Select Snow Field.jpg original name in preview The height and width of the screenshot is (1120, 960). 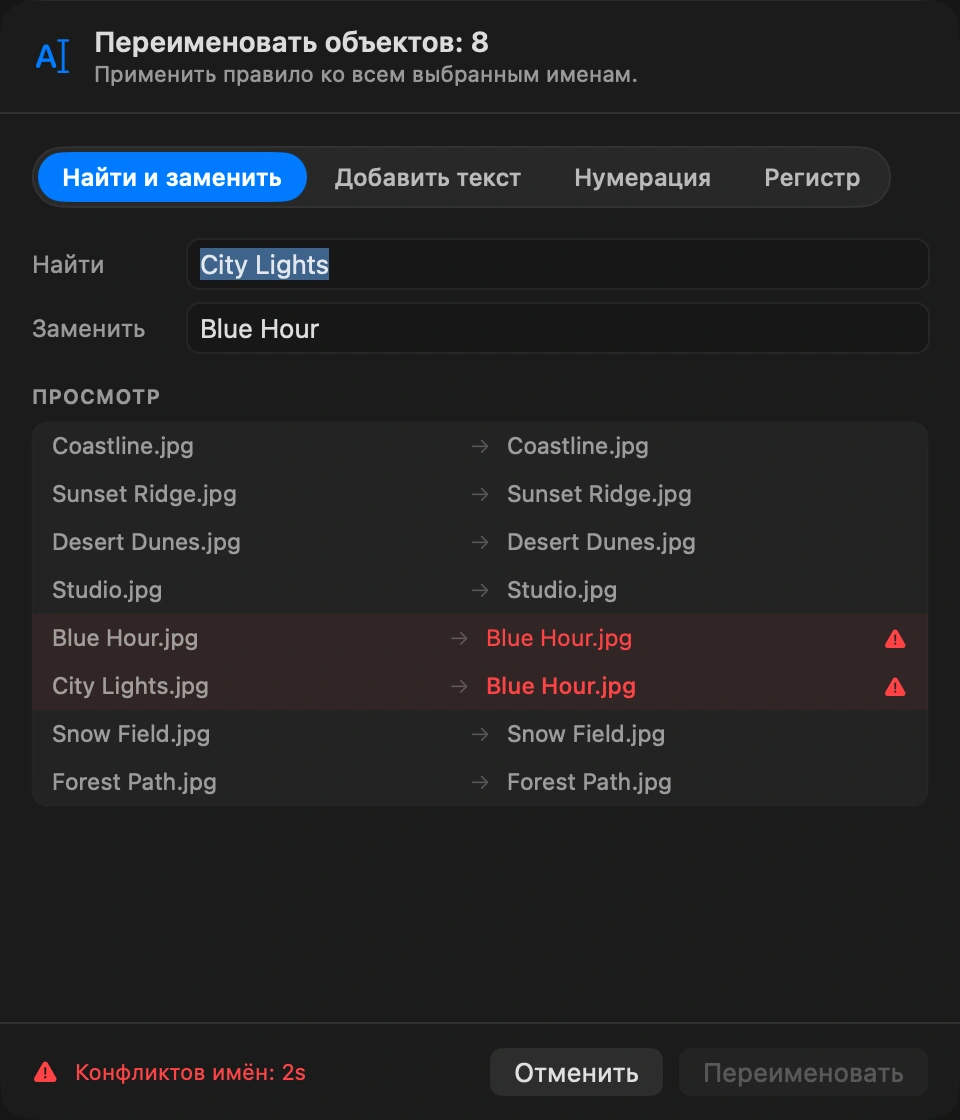131,734
